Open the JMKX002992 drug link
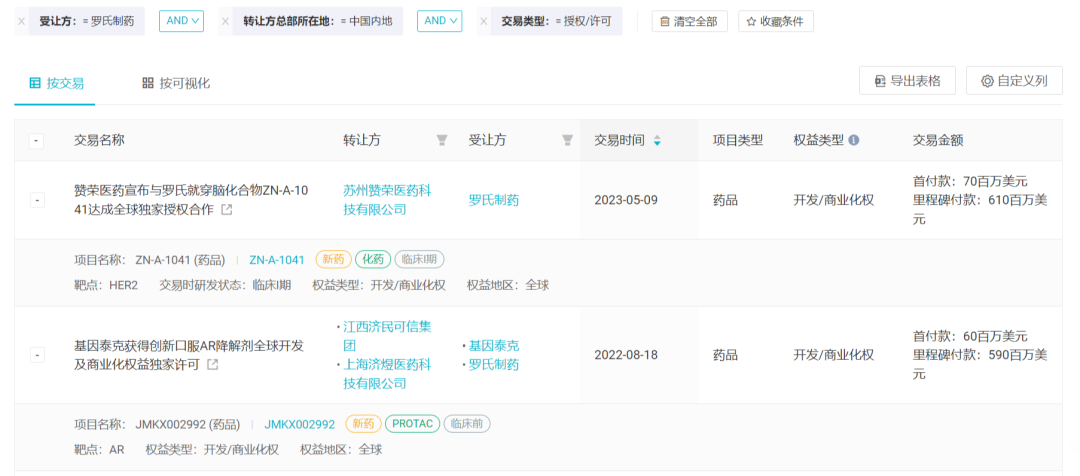 tap(300, 424)
